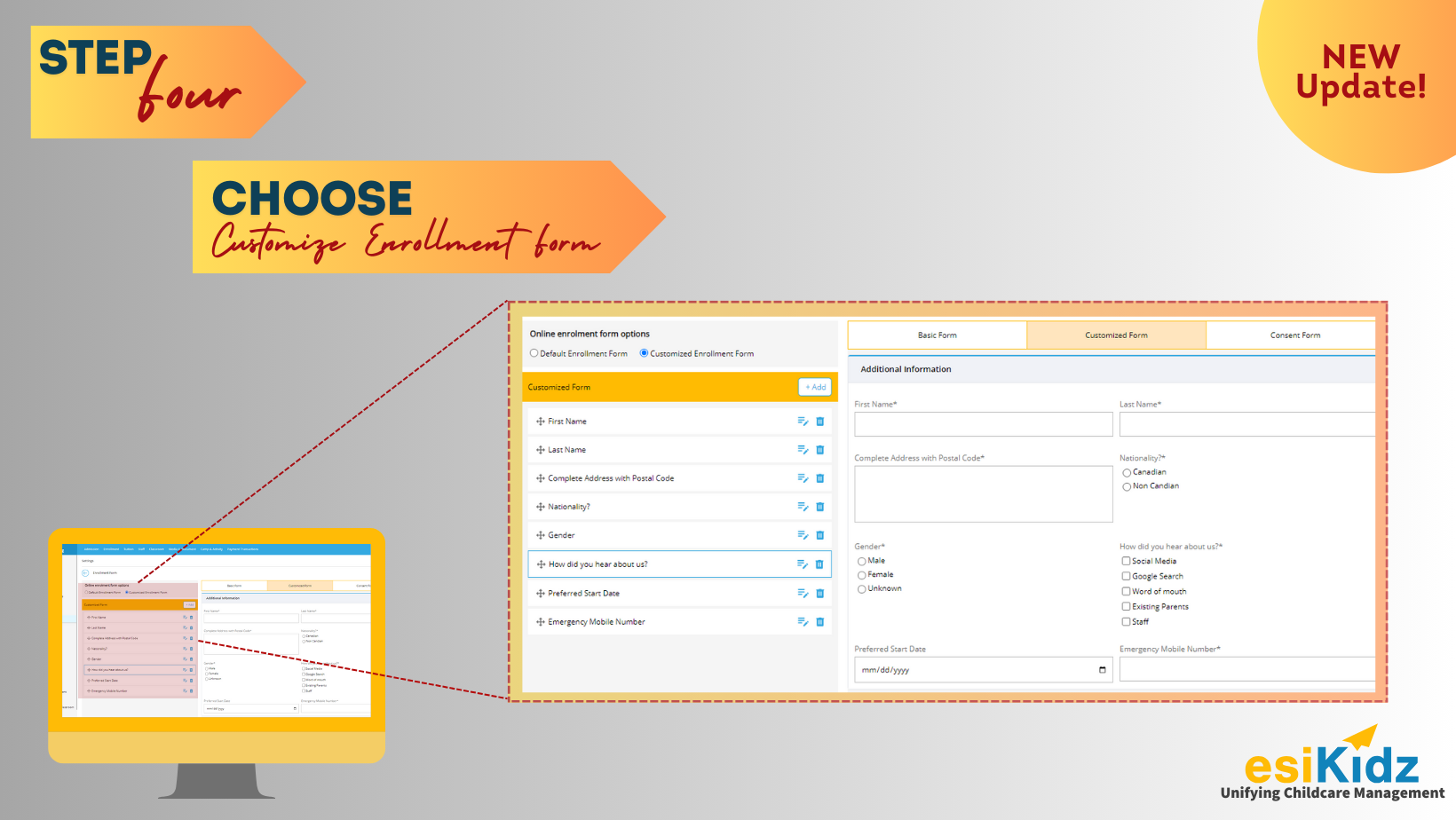Select the Emergency Mobile Number list row text

click(597, 622)
